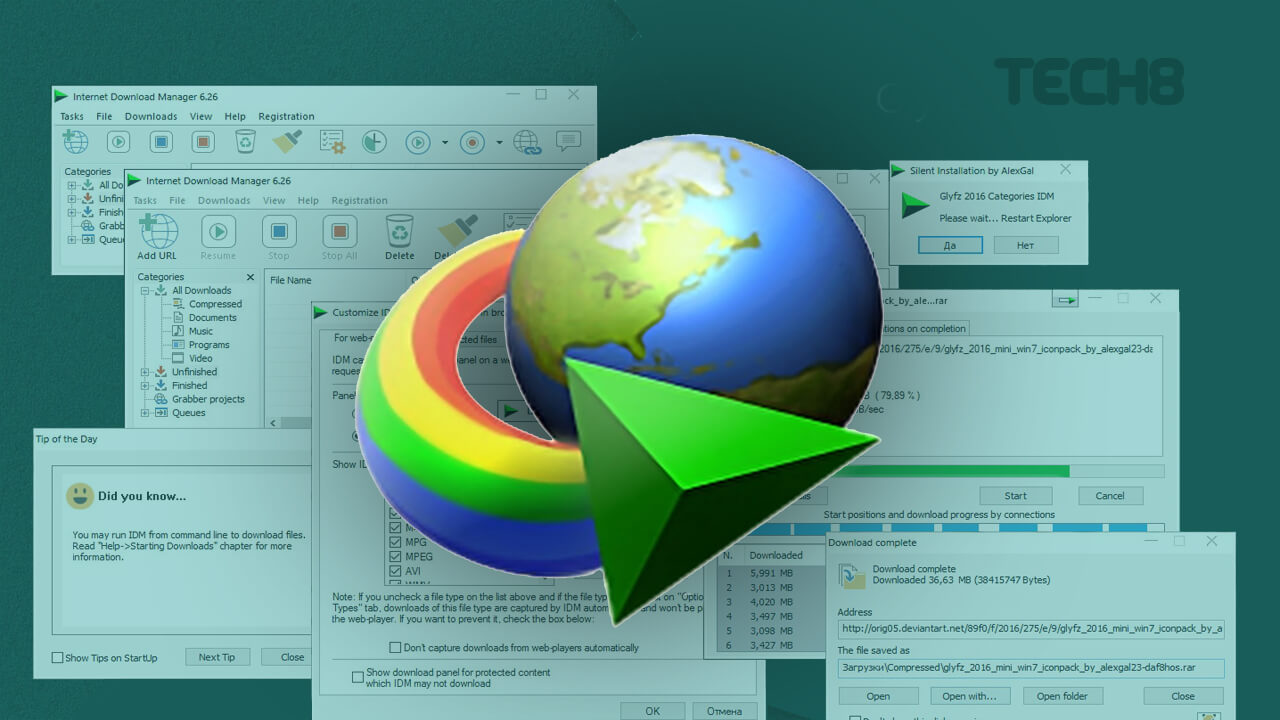Click Next Tip button
Screen dimensions: 1280x720
(x=217, y=657)
